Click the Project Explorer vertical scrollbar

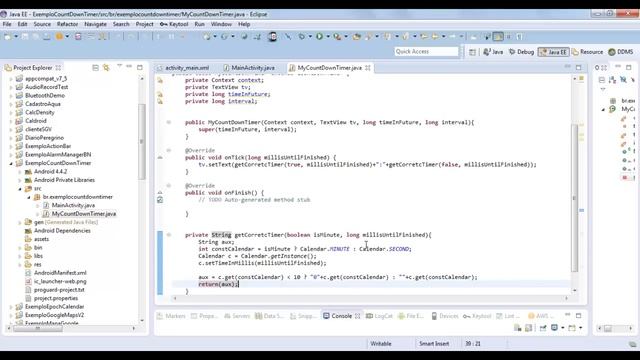pyautogui.click(x=142, y=142)
